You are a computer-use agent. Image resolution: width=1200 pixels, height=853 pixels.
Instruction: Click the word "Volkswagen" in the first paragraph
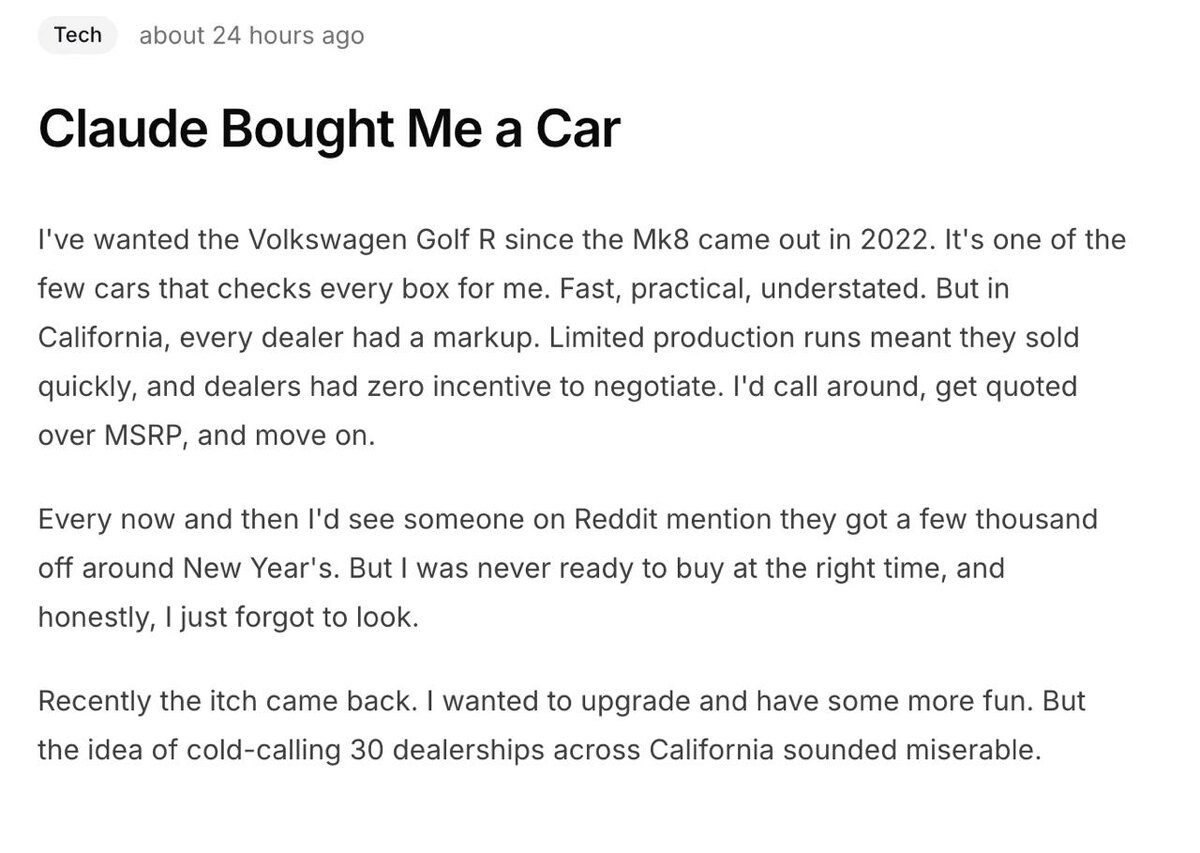tap(327, 241)
